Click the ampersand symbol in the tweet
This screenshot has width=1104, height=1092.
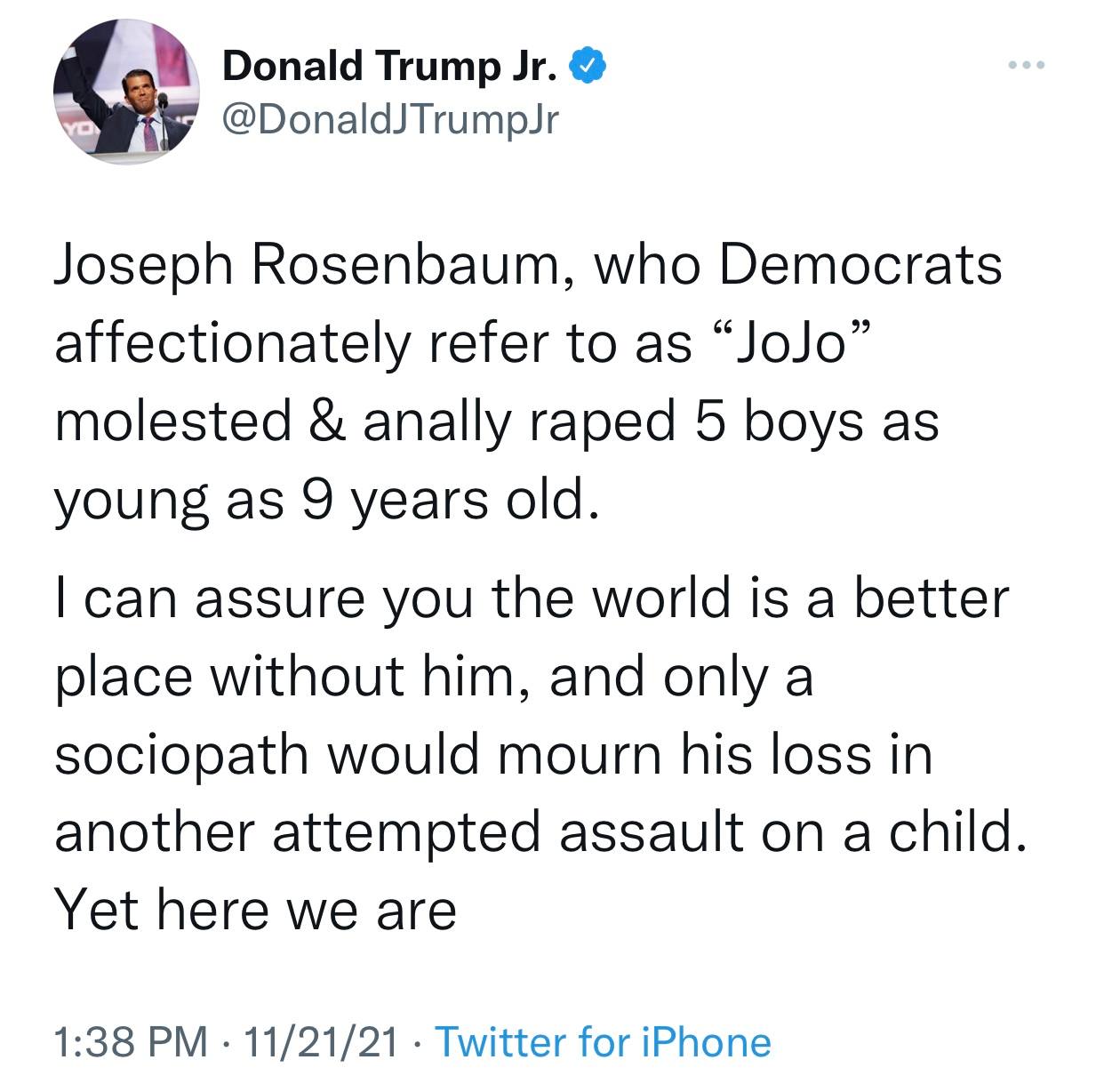pyautogui.click(x=326, y=420)
